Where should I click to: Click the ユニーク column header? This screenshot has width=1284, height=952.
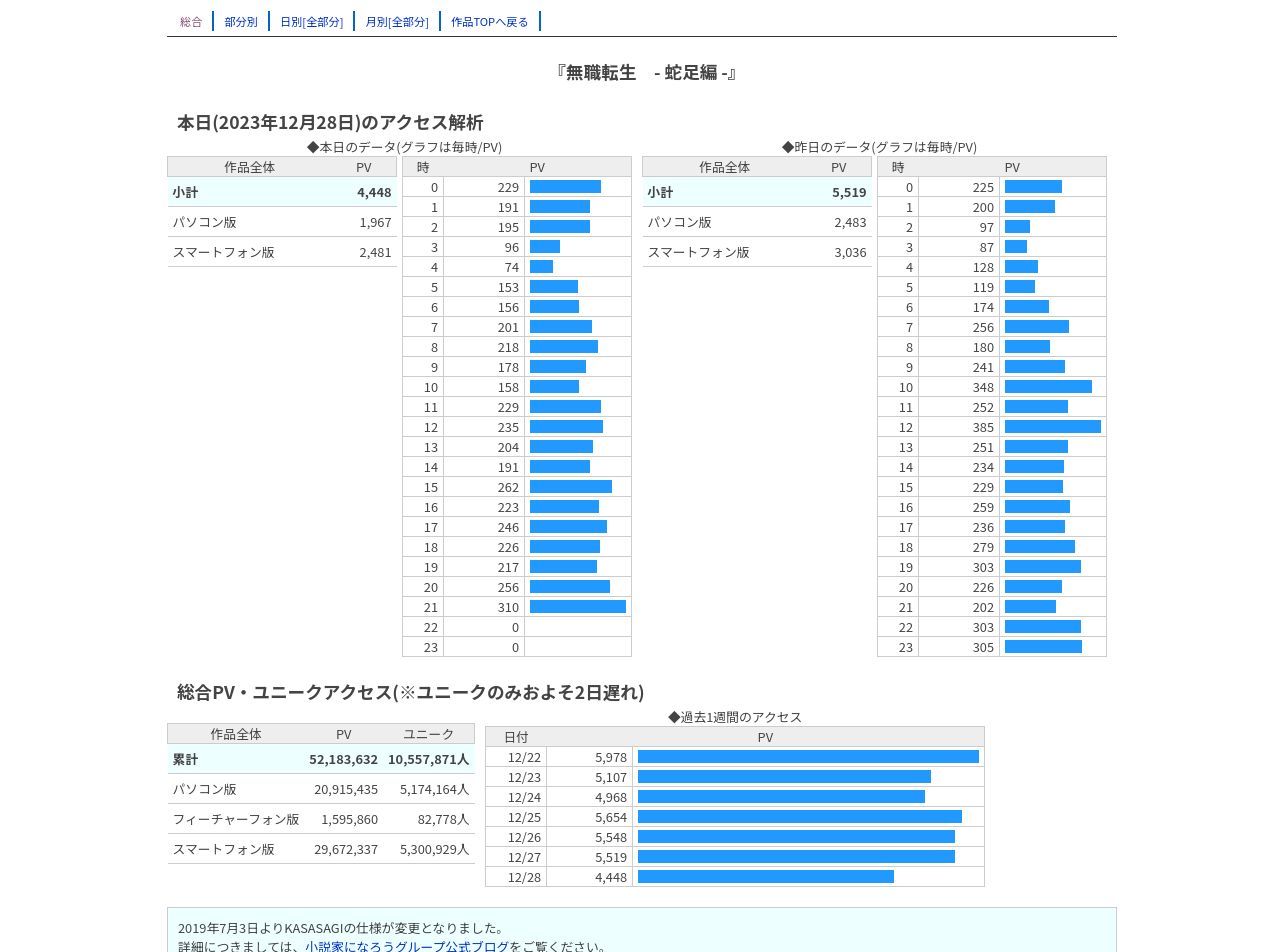click(428, 734)
